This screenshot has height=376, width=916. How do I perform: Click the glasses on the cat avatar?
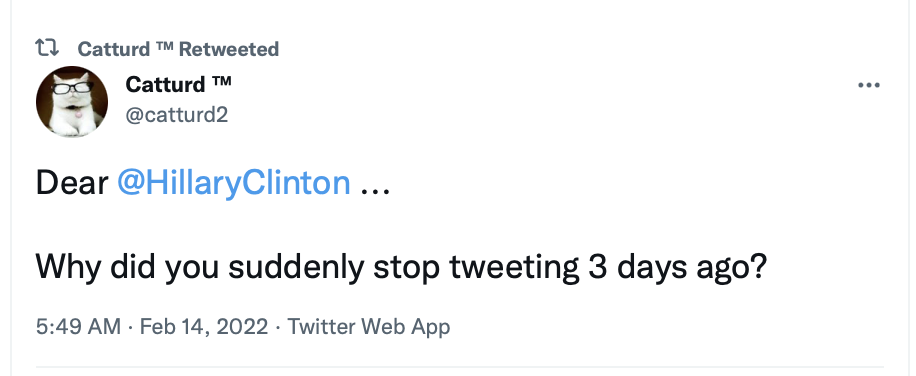tap(72, 88)
